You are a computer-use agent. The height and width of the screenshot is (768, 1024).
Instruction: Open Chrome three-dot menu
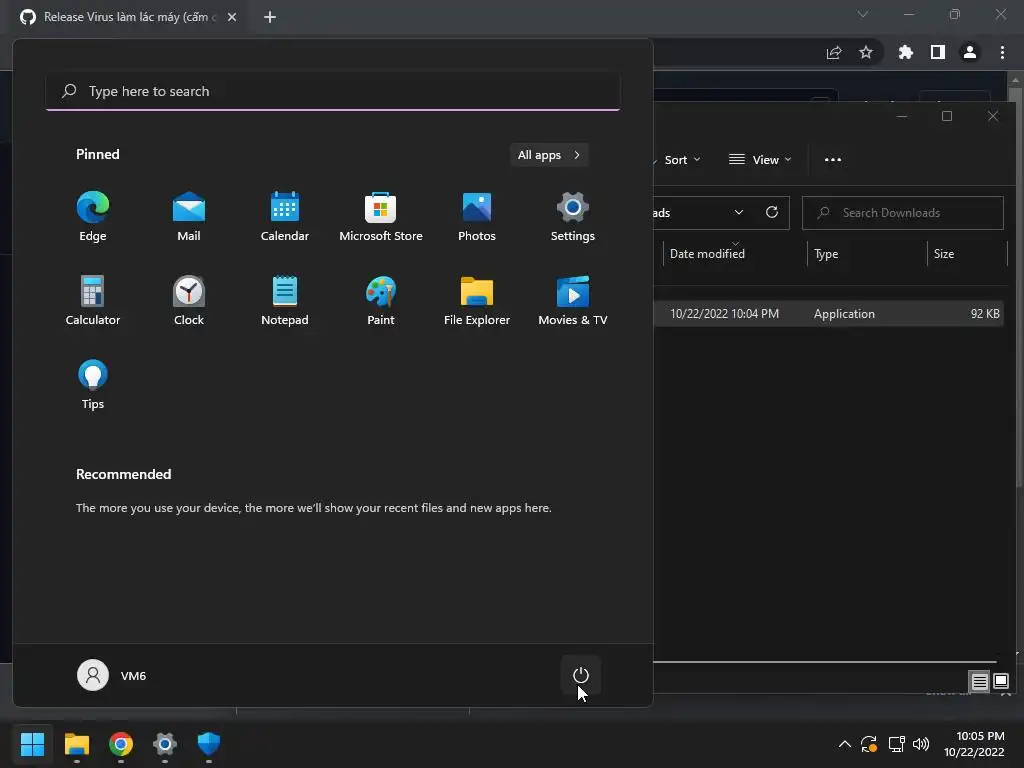(1002, 52)
